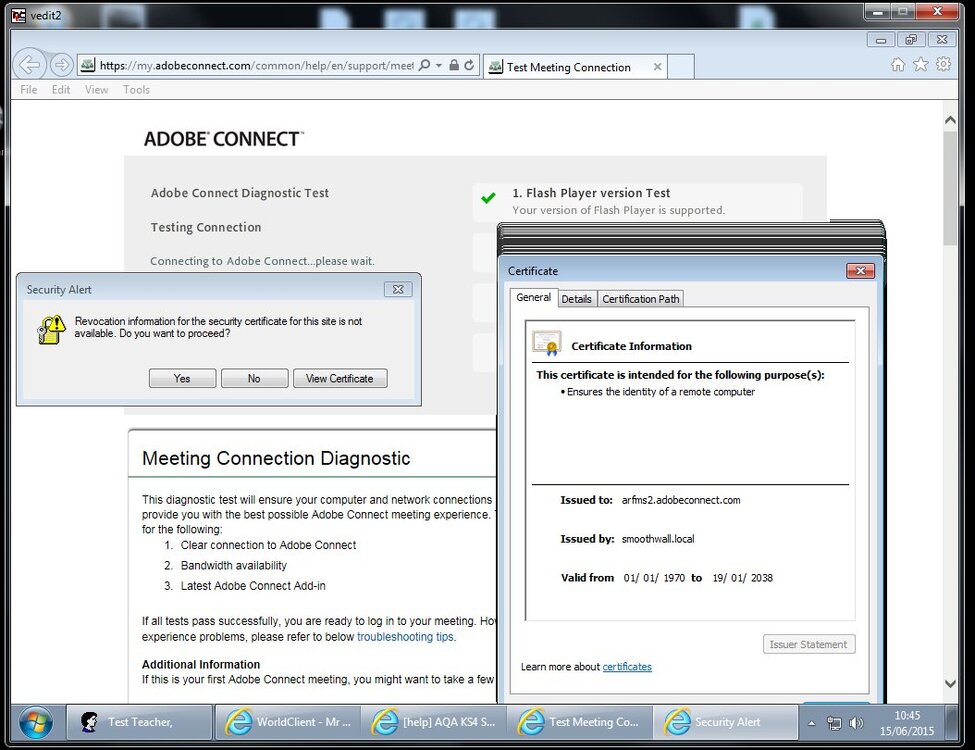Viewport: 975px width, 750px height.
Task: Open the address bar autocomplete dropdown arrow
Action: (438, 65)
